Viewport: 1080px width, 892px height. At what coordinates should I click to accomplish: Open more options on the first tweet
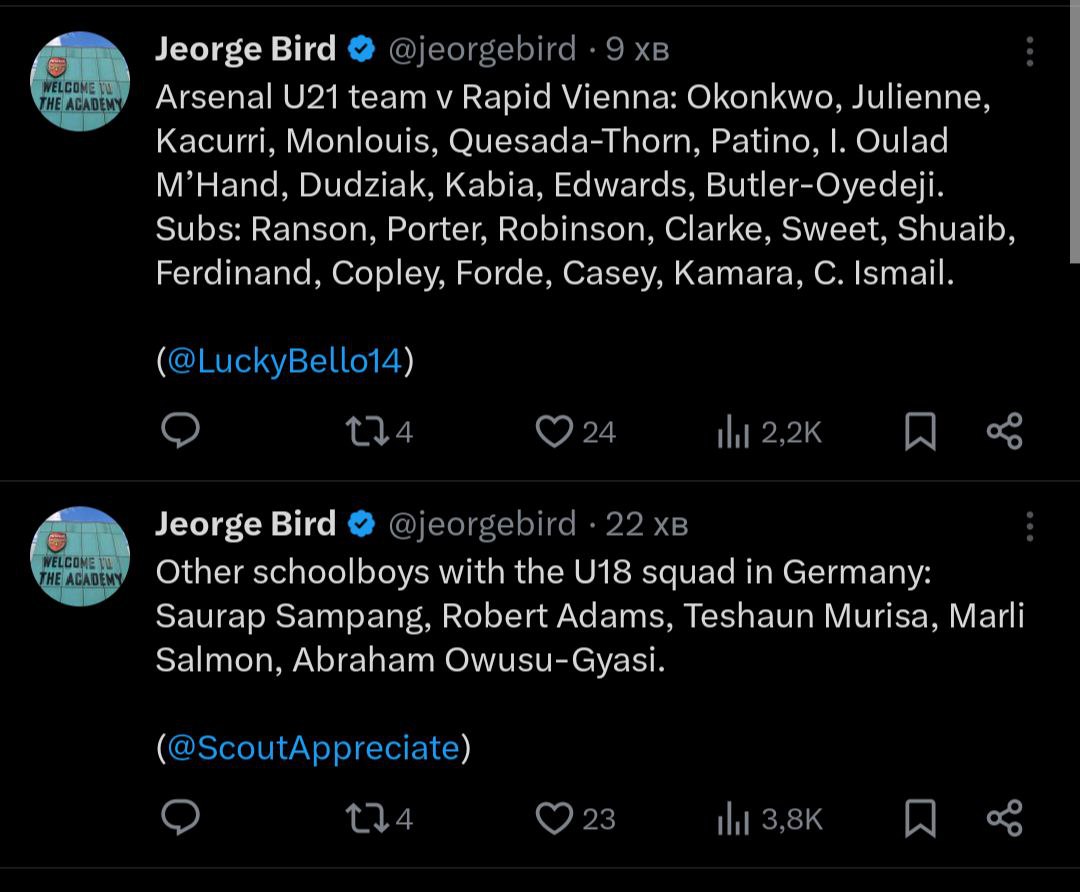1030,52
